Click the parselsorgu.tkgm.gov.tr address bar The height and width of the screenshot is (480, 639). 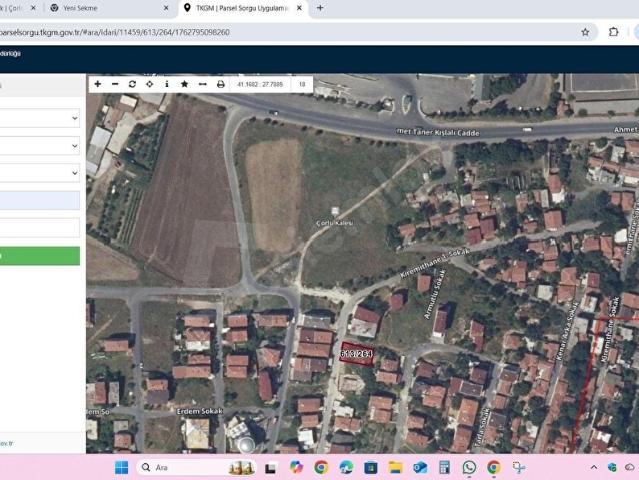pyautogui.click(x=285, y=32)
